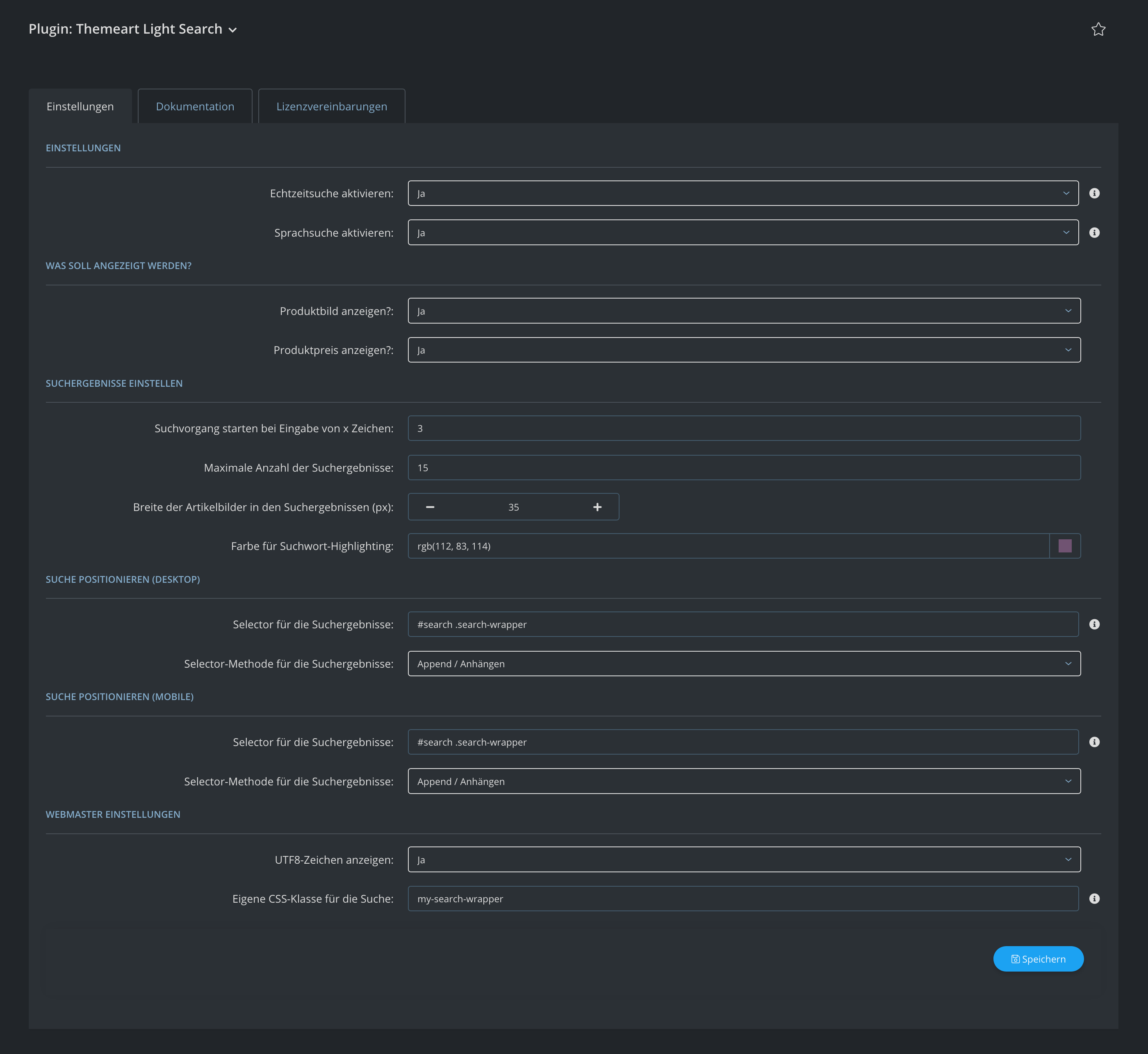Click info icon next to mobile selector field
This screenshot has height=1054, width=1148.
pyautogui.click(x=1094, y=742)
